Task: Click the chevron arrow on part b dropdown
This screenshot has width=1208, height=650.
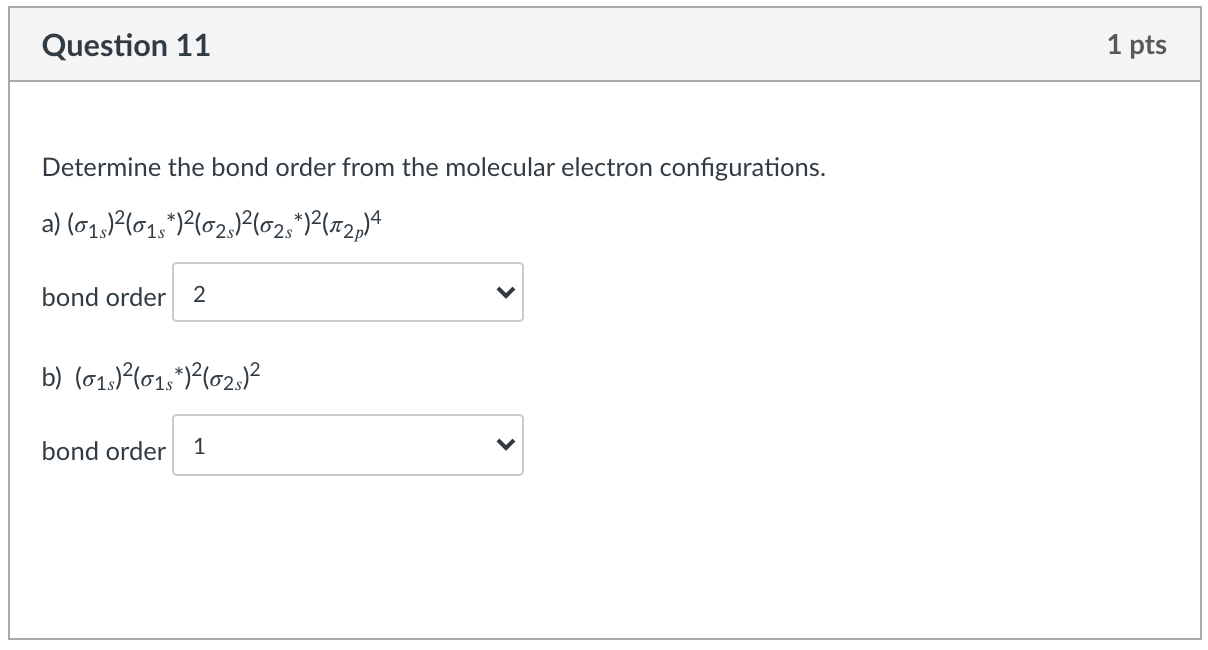Action: pos(505,447)
